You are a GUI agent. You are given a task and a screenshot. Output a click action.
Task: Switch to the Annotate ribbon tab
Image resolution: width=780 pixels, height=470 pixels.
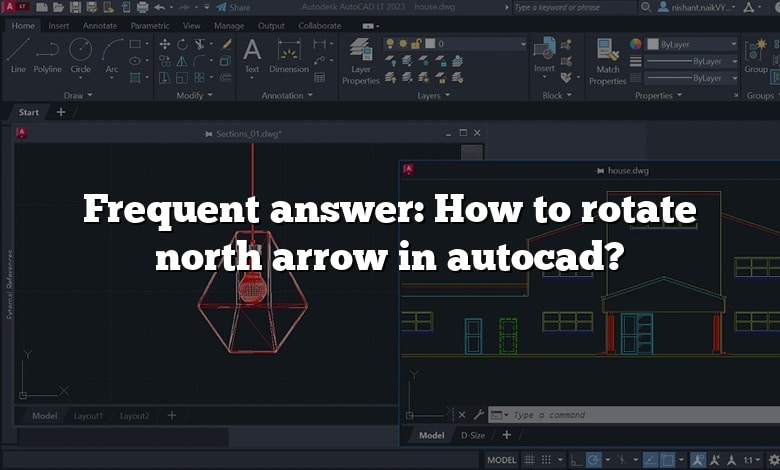(99, 25)
